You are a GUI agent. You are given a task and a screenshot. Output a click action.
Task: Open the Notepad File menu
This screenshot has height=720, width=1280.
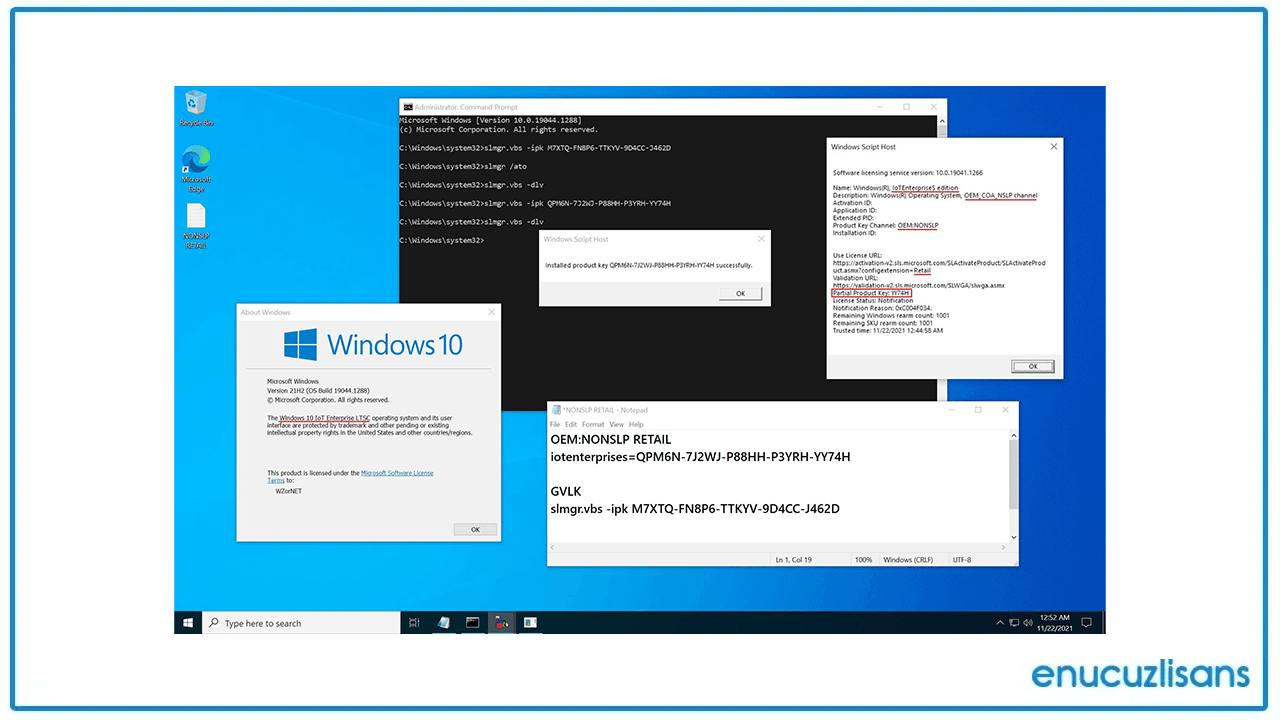tap(555, 424)
